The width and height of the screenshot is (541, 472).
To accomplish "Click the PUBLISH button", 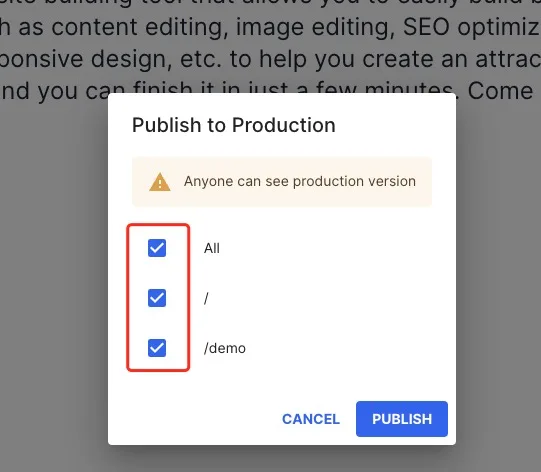I will [402, 419].
